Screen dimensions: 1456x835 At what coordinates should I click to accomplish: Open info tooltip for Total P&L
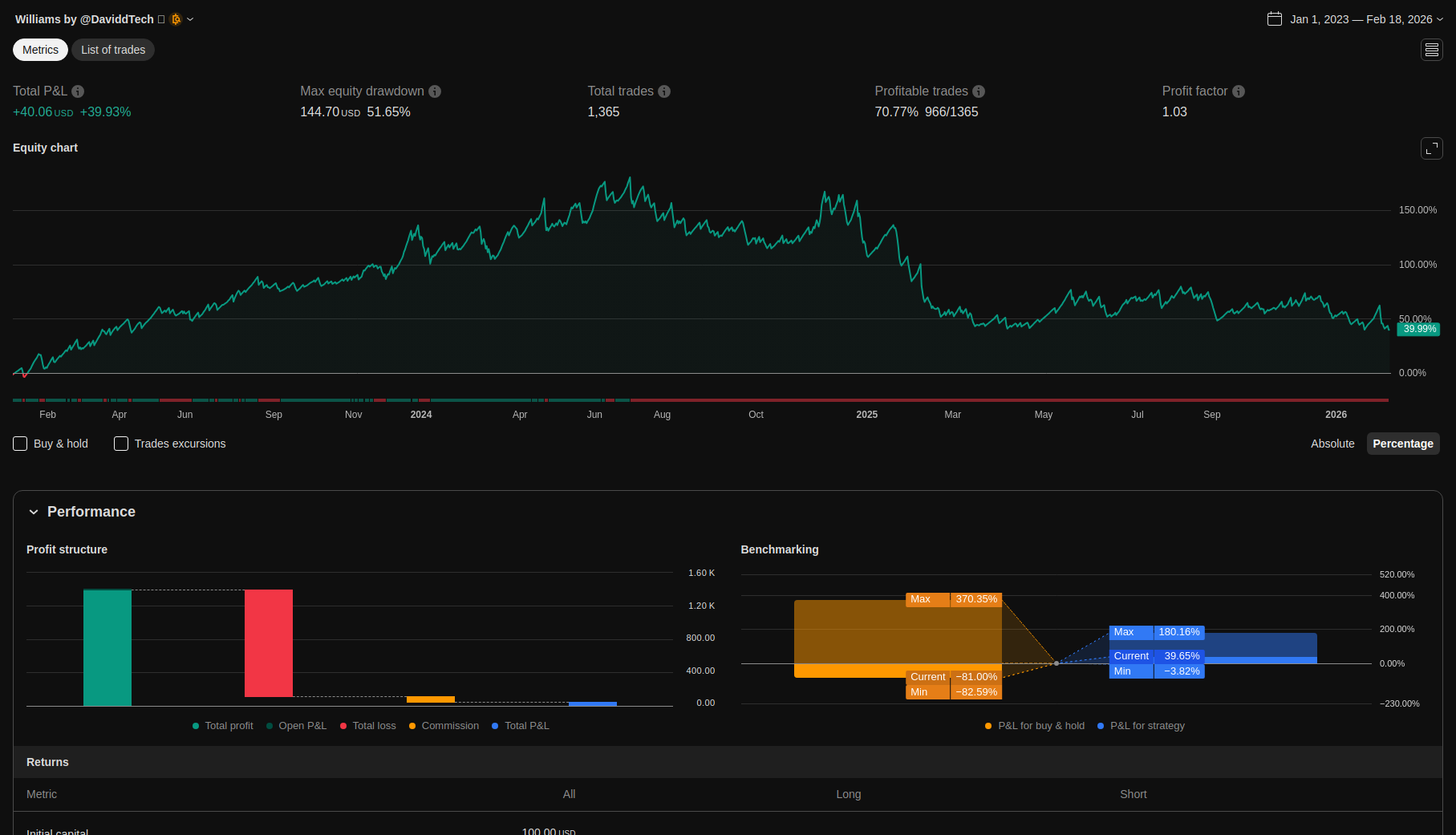coord(78,91)
